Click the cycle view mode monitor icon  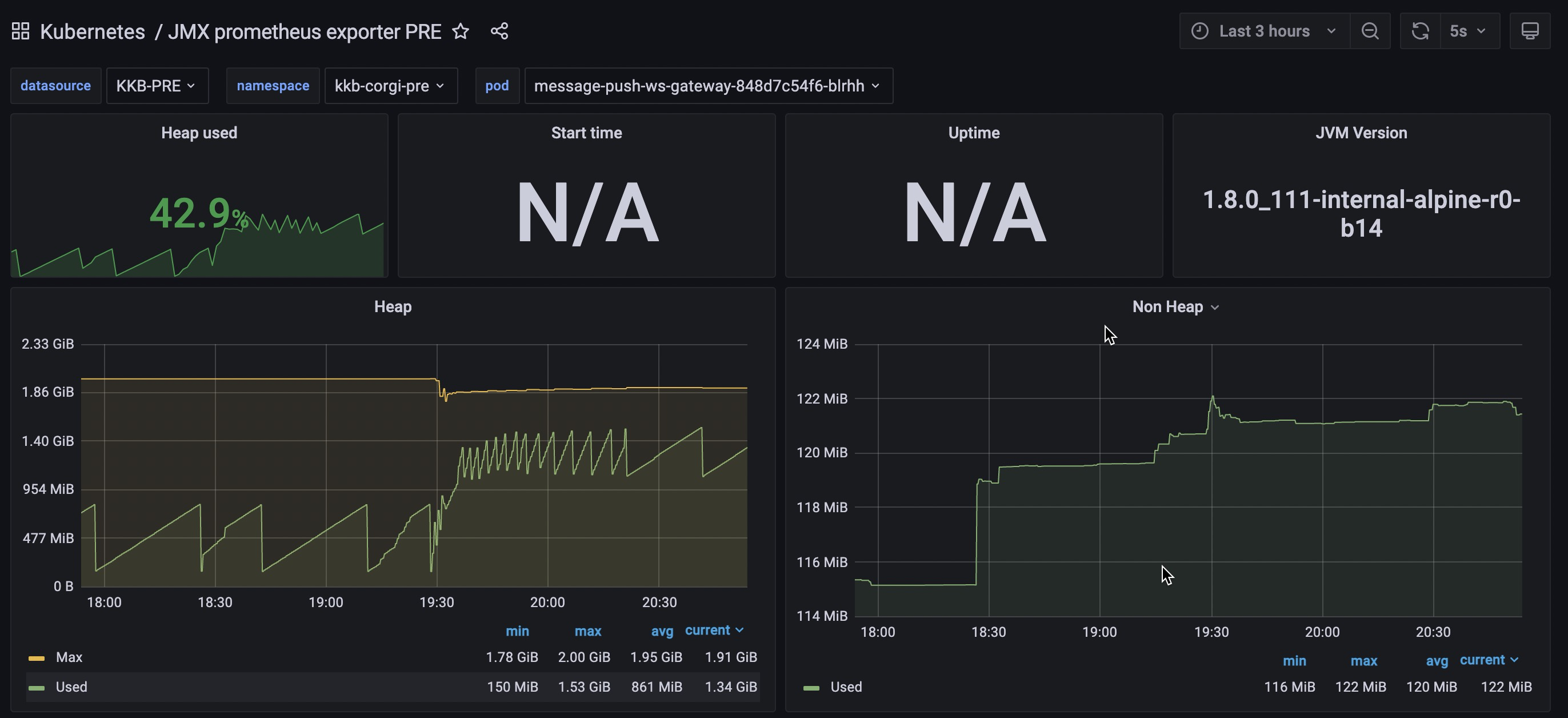tap(1530, 31)
